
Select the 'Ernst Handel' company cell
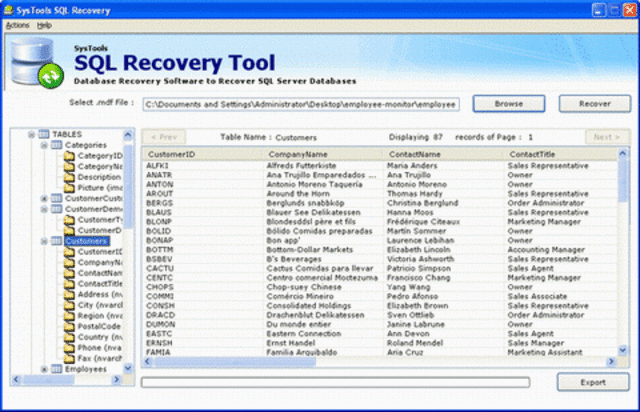pyautogui.click(x=291, y=343)
